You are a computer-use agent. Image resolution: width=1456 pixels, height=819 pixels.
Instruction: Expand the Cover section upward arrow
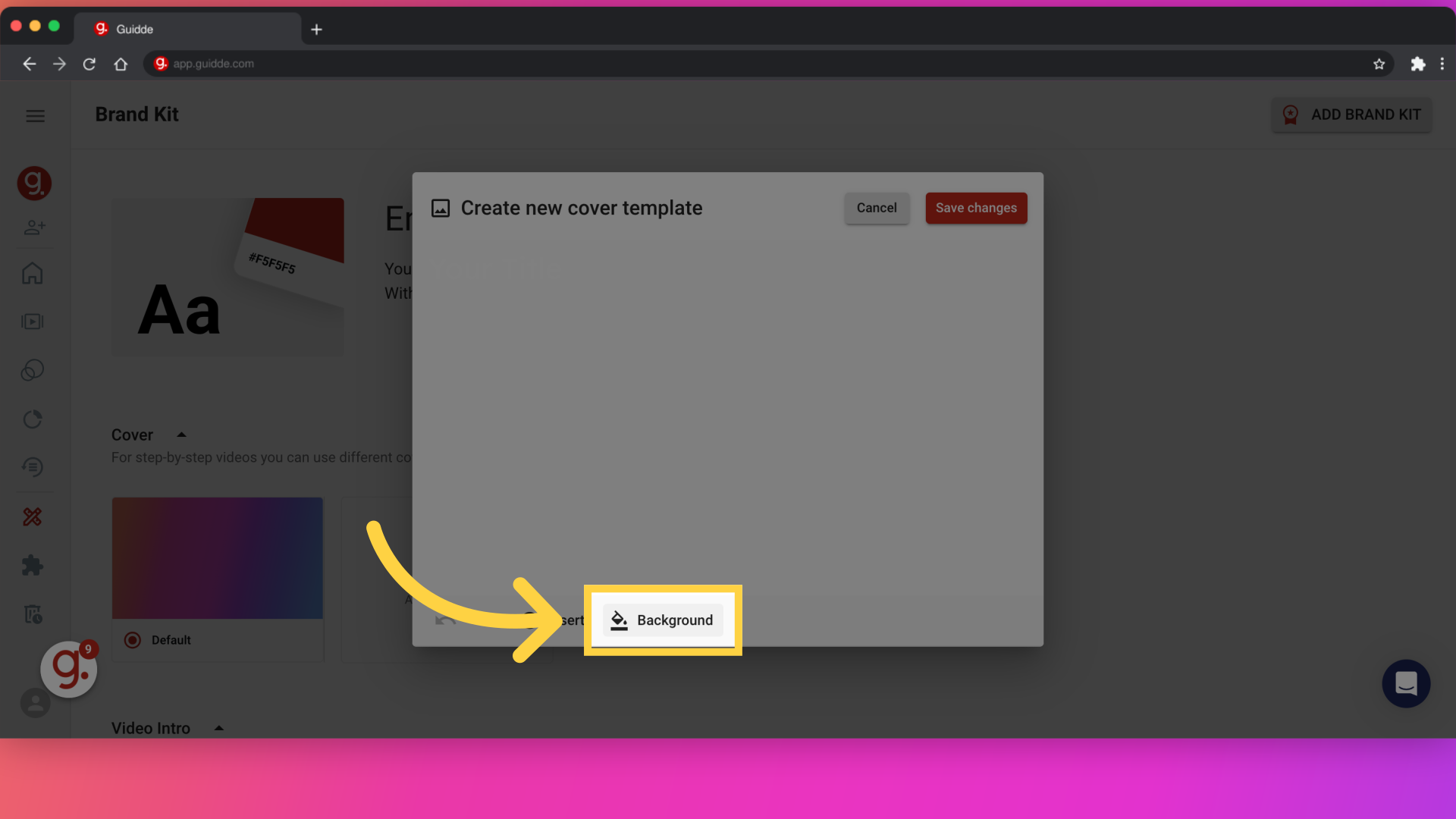[x=181, y=435]
